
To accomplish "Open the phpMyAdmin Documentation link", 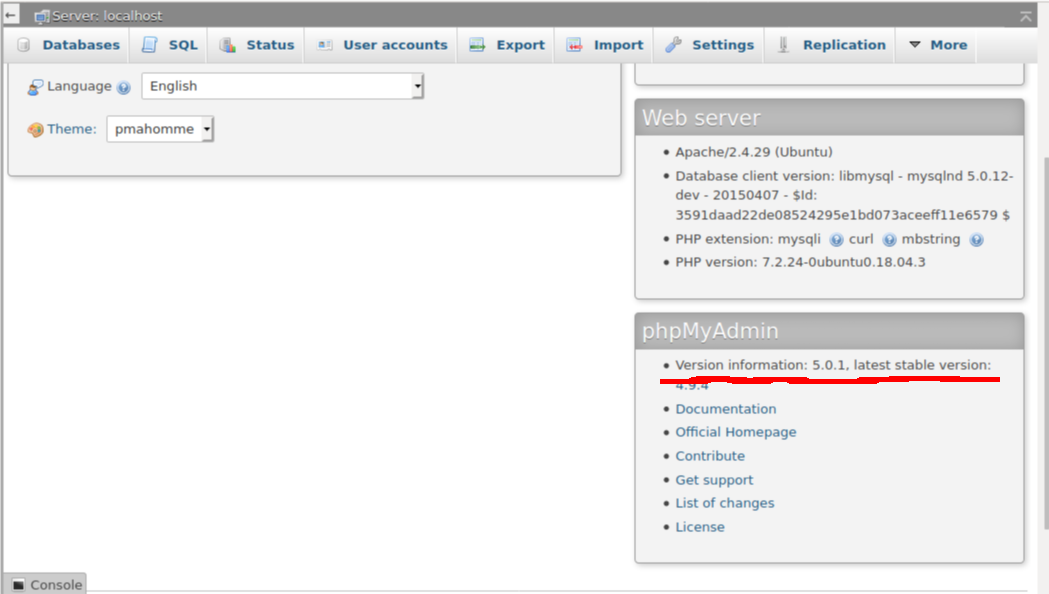I will tap(725, 408).
